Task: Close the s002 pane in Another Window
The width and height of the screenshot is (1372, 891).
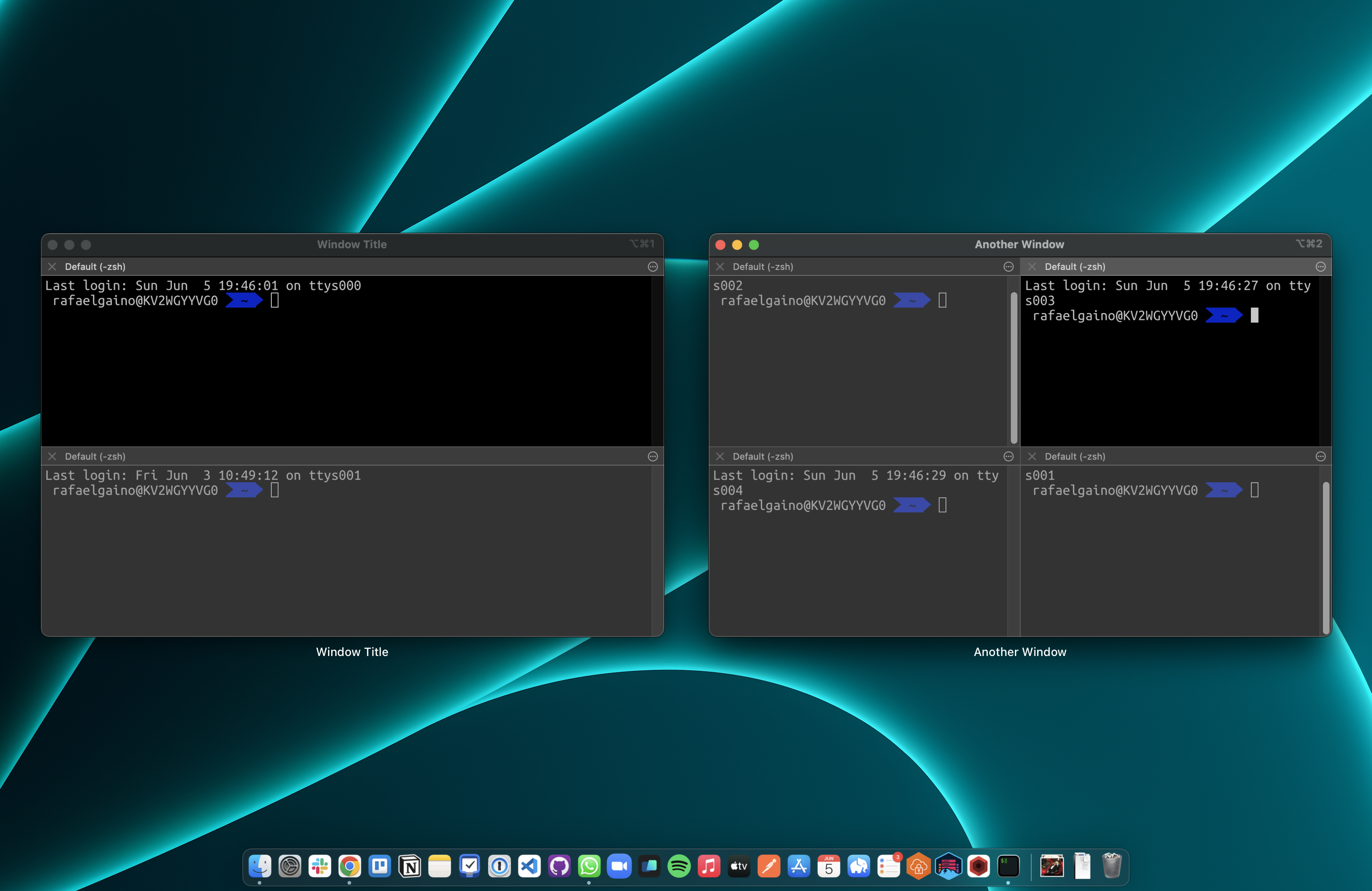Action: pos(720,266)
